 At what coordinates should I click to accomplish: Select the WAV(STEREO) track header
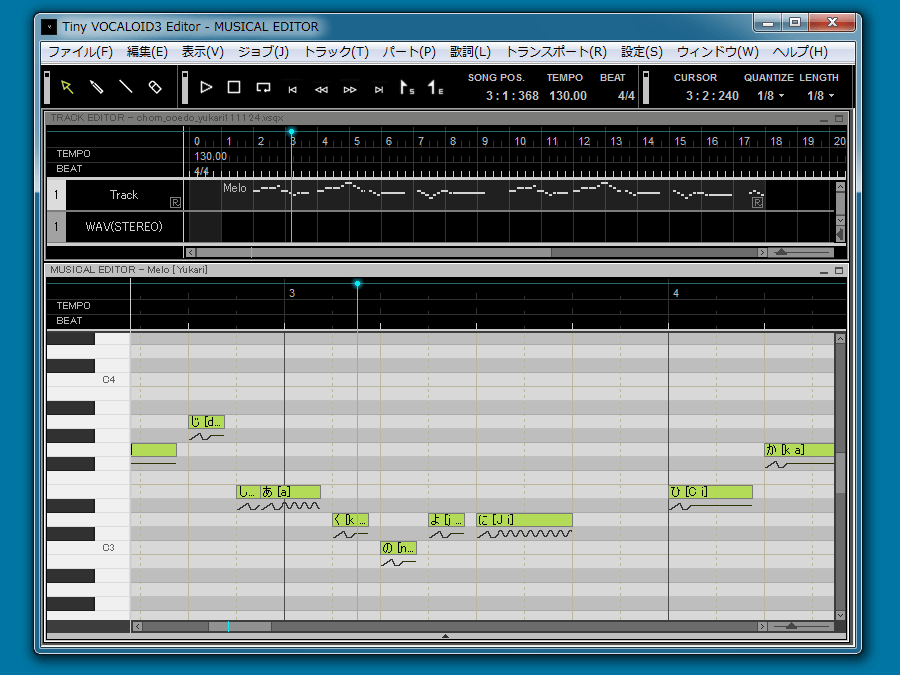124,227
